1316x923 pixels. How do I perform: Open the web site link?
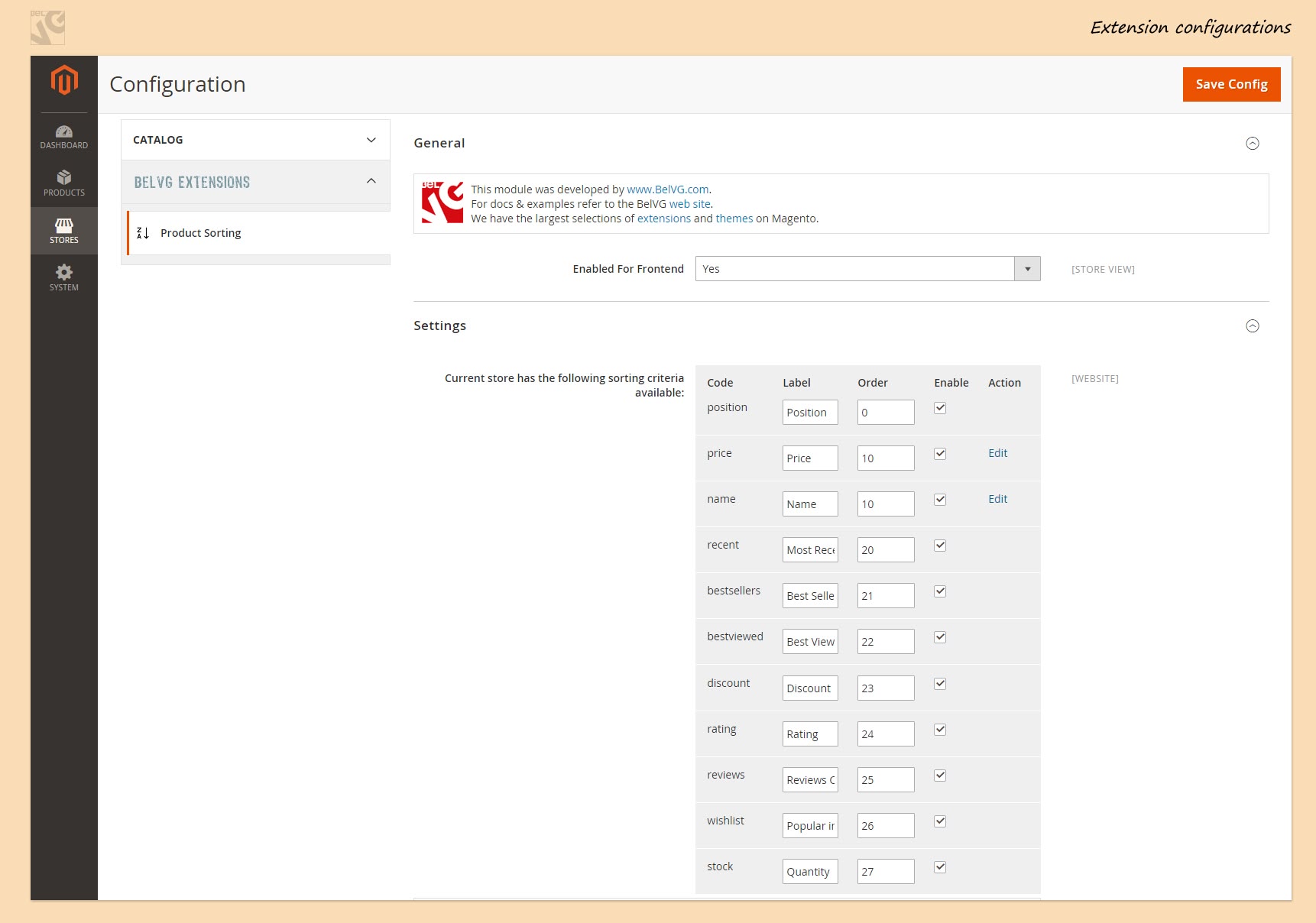tap(689, 204)
